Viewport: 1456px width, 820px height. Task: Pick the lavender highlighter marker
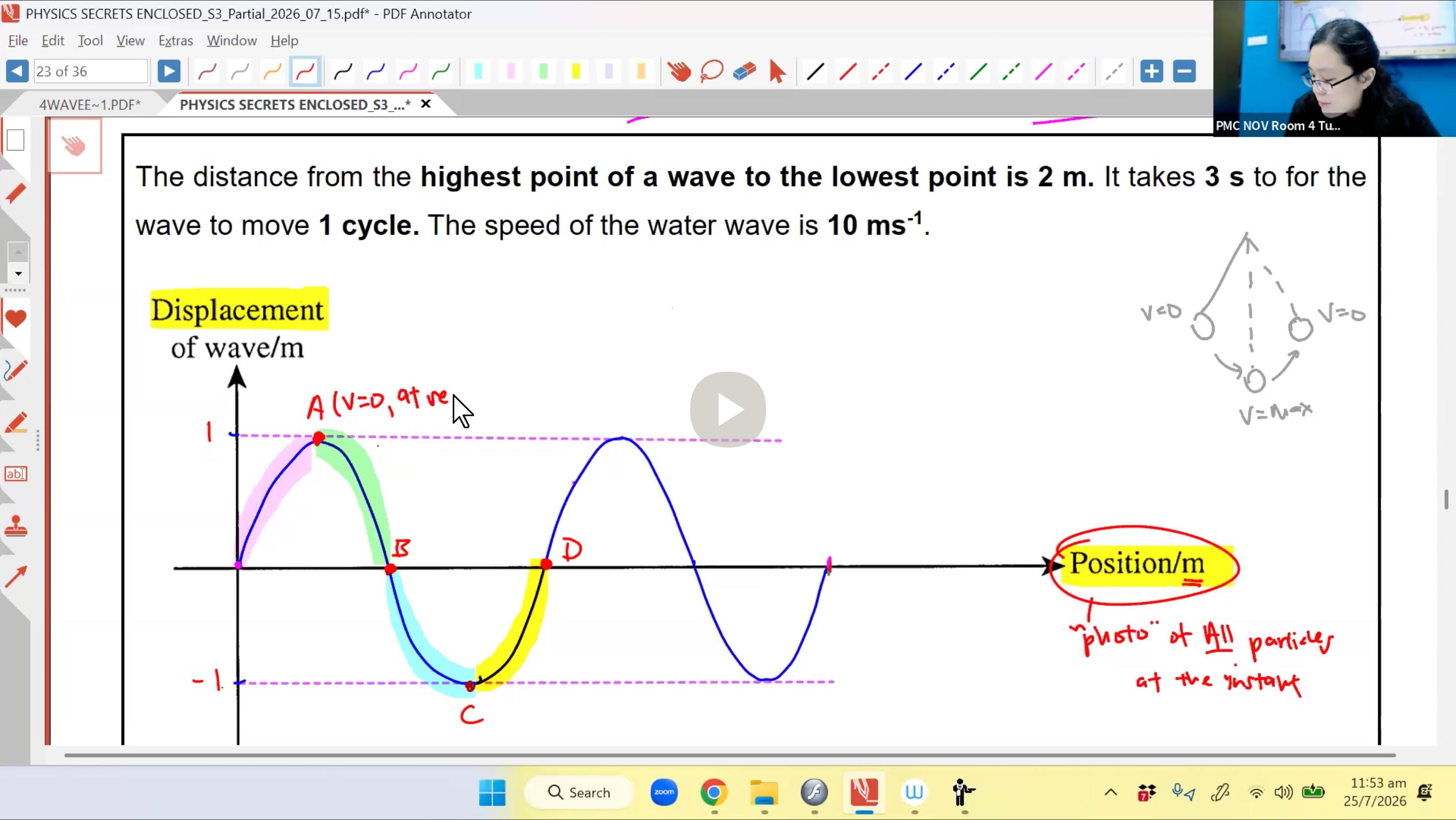609,71
